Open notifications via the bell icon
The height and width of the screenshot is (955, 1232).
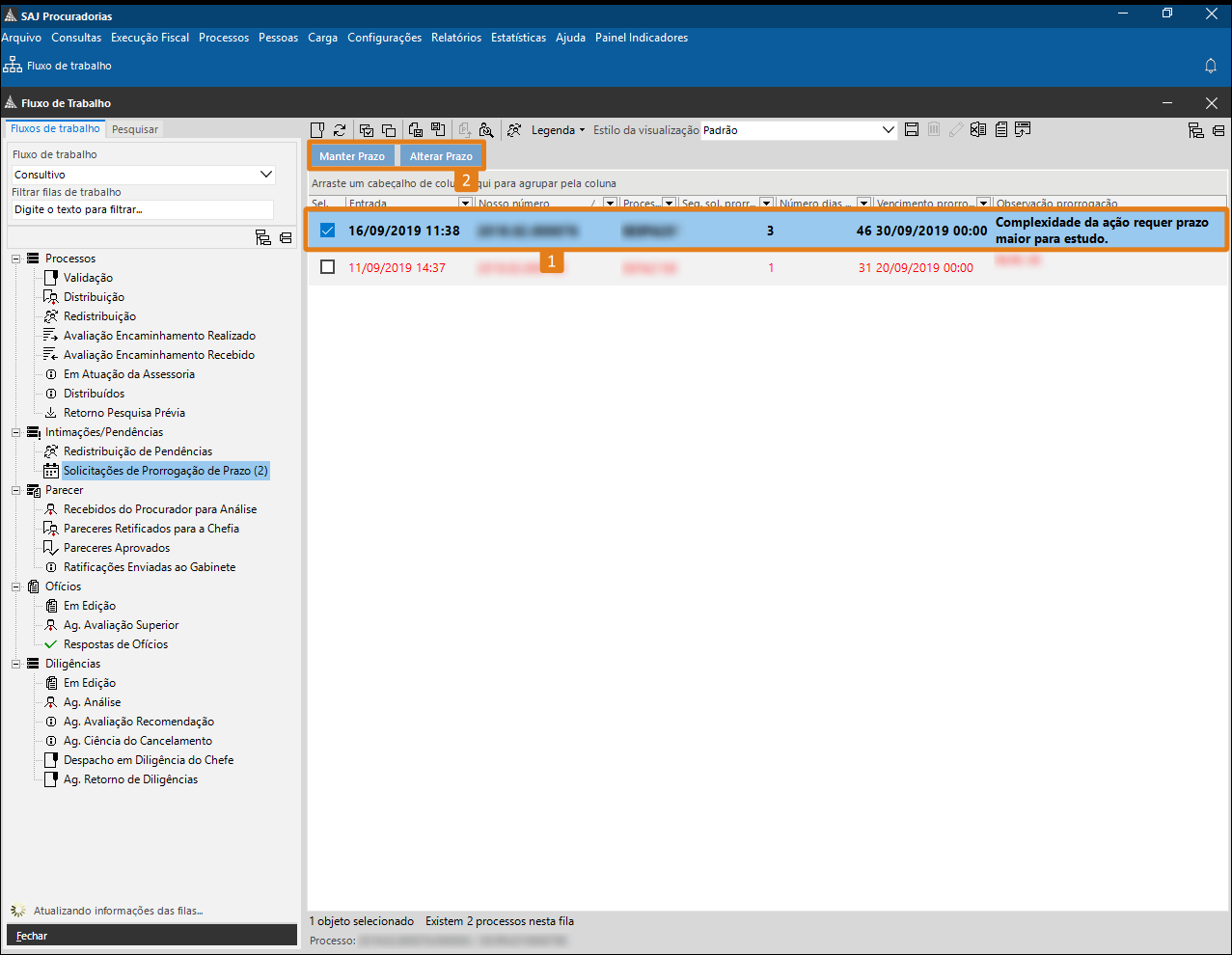[x=1211, y=66]
